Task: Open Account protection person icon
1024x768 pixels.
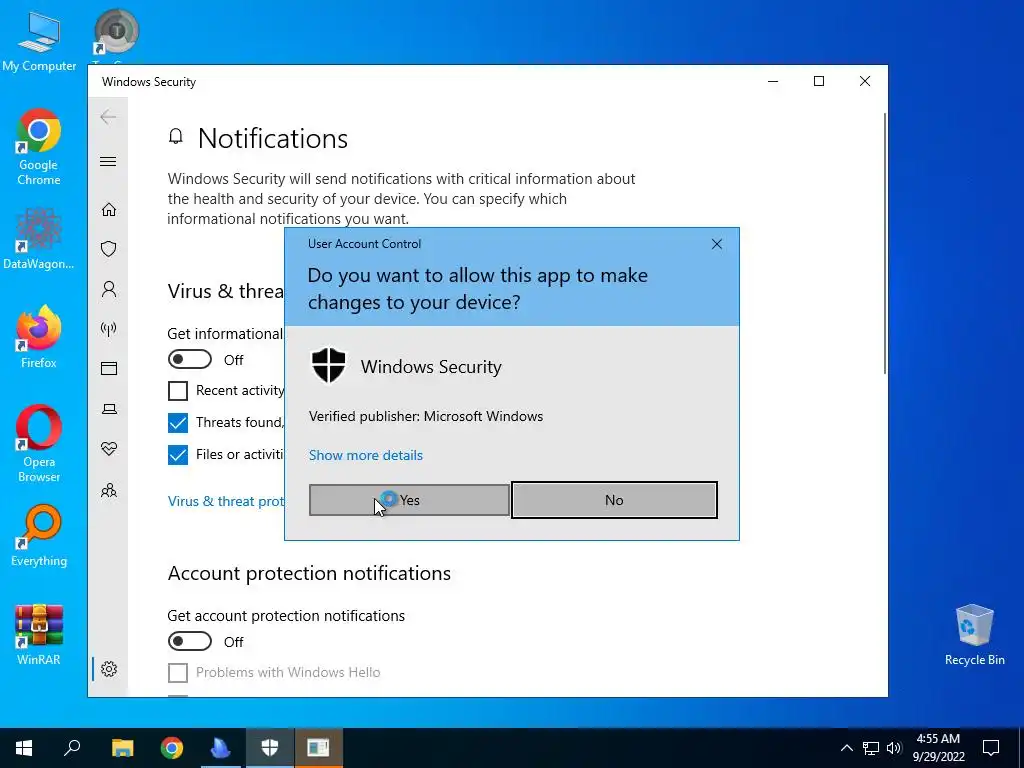Action: [x=109, y=289]
